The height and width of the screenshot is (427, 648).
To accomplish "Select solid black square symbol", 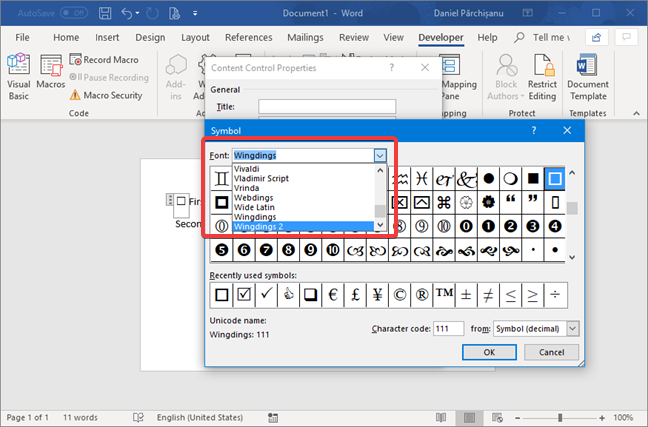I will coord(533,179).
